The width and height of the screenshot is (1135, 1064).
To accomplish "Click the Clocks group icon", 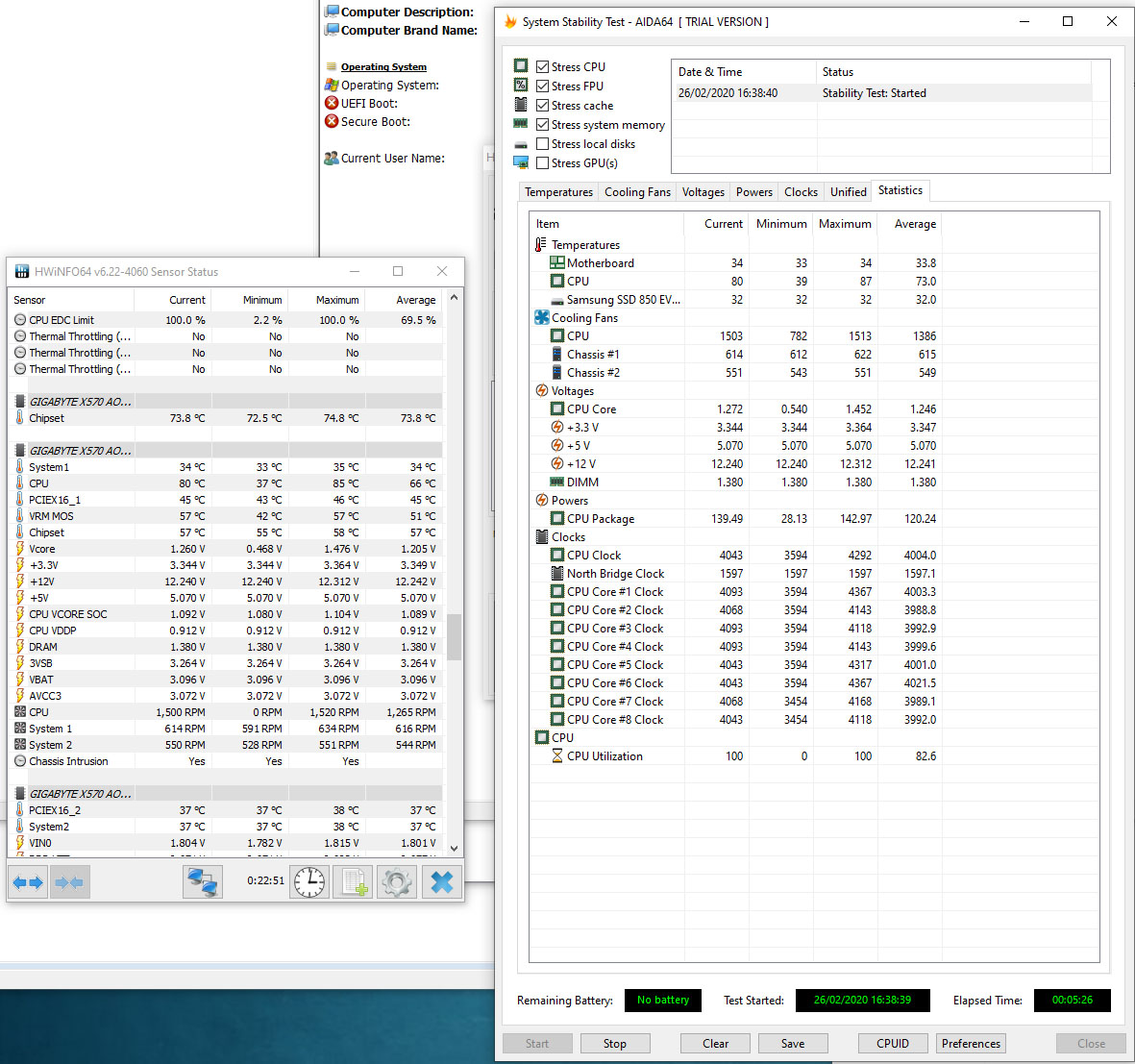I will (x=541, y=536).
